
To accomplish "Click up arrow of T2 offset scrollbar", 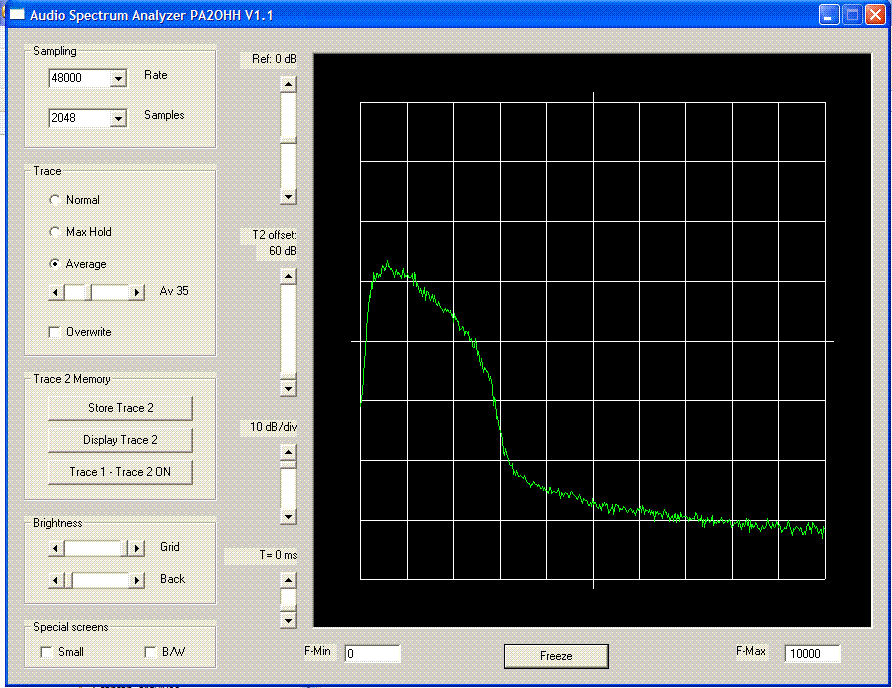I will tap(288, 277).
